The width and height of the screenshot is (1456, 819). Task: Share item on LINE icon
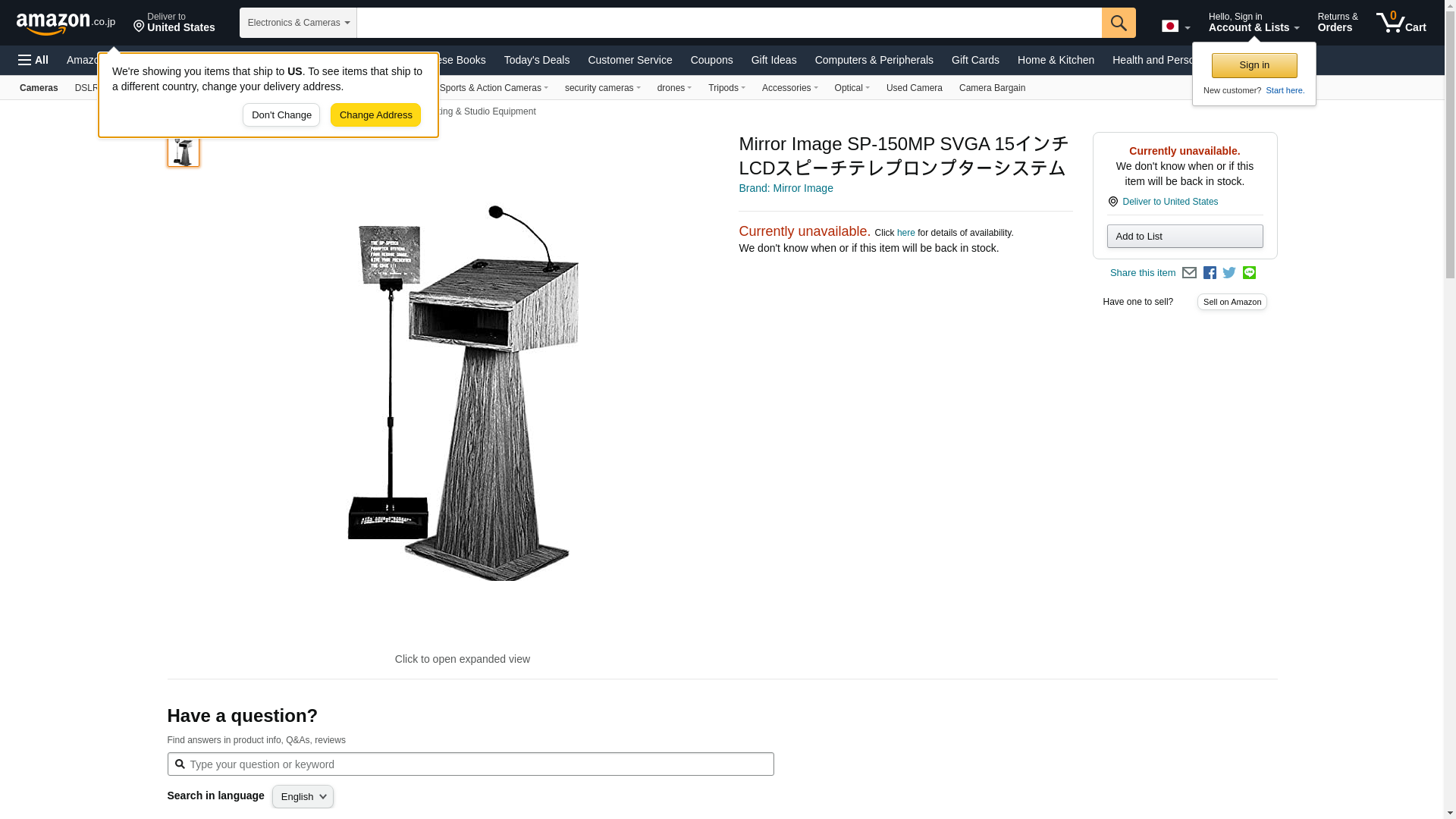click(x=1249, y=273)
